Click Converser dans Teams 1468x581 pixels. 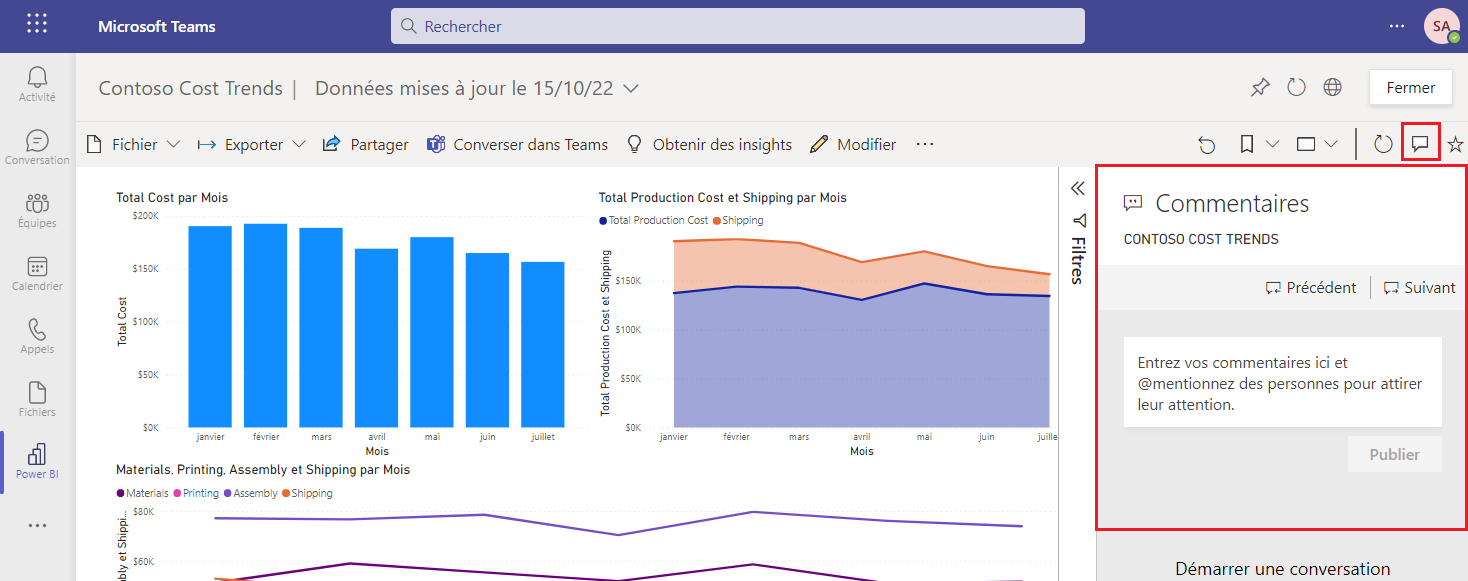click(x=517, y=145)
